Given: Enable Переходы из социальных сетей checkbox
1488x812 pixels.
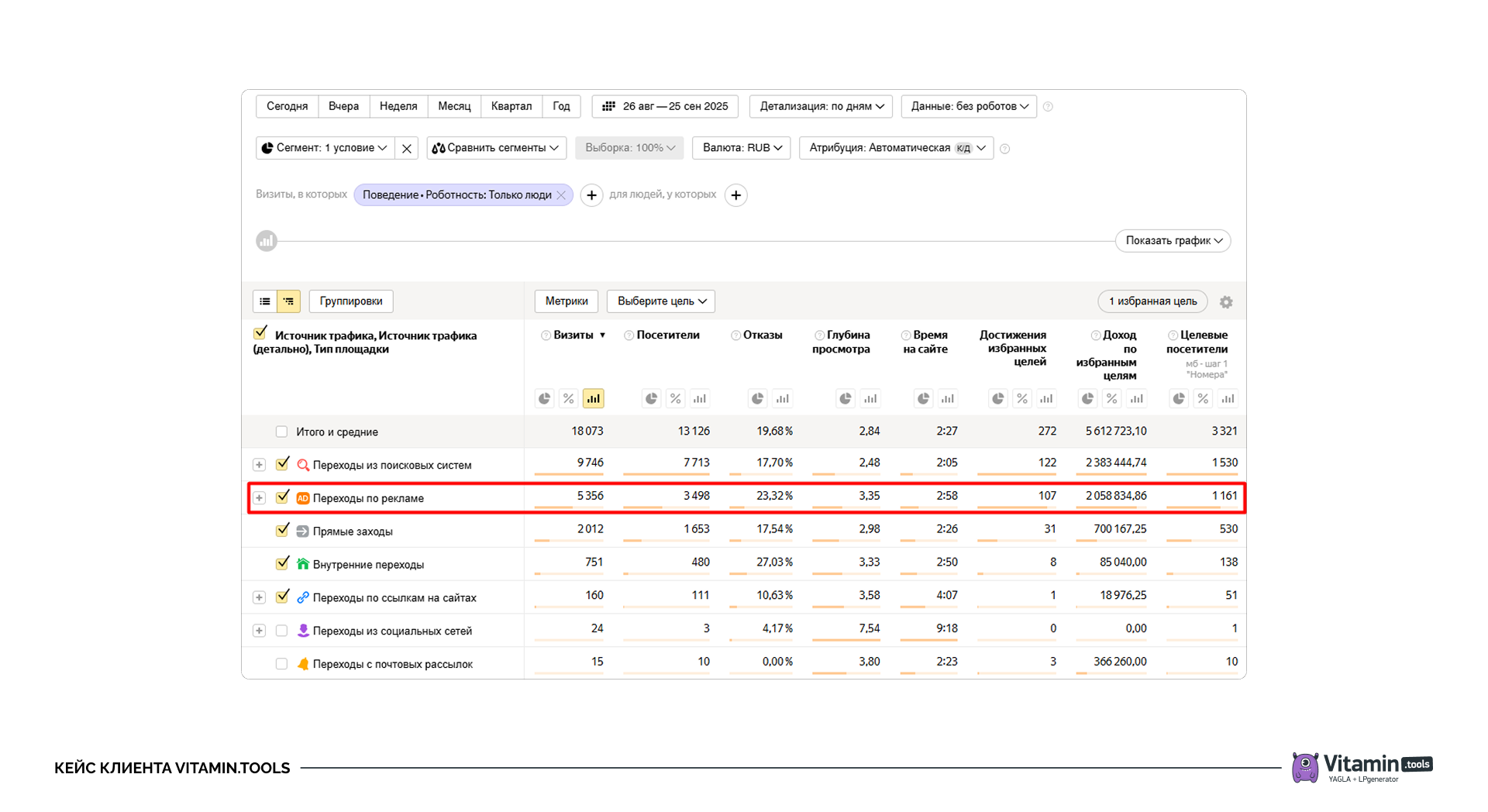Looking at the screenshot, I should tap(281, 631).
